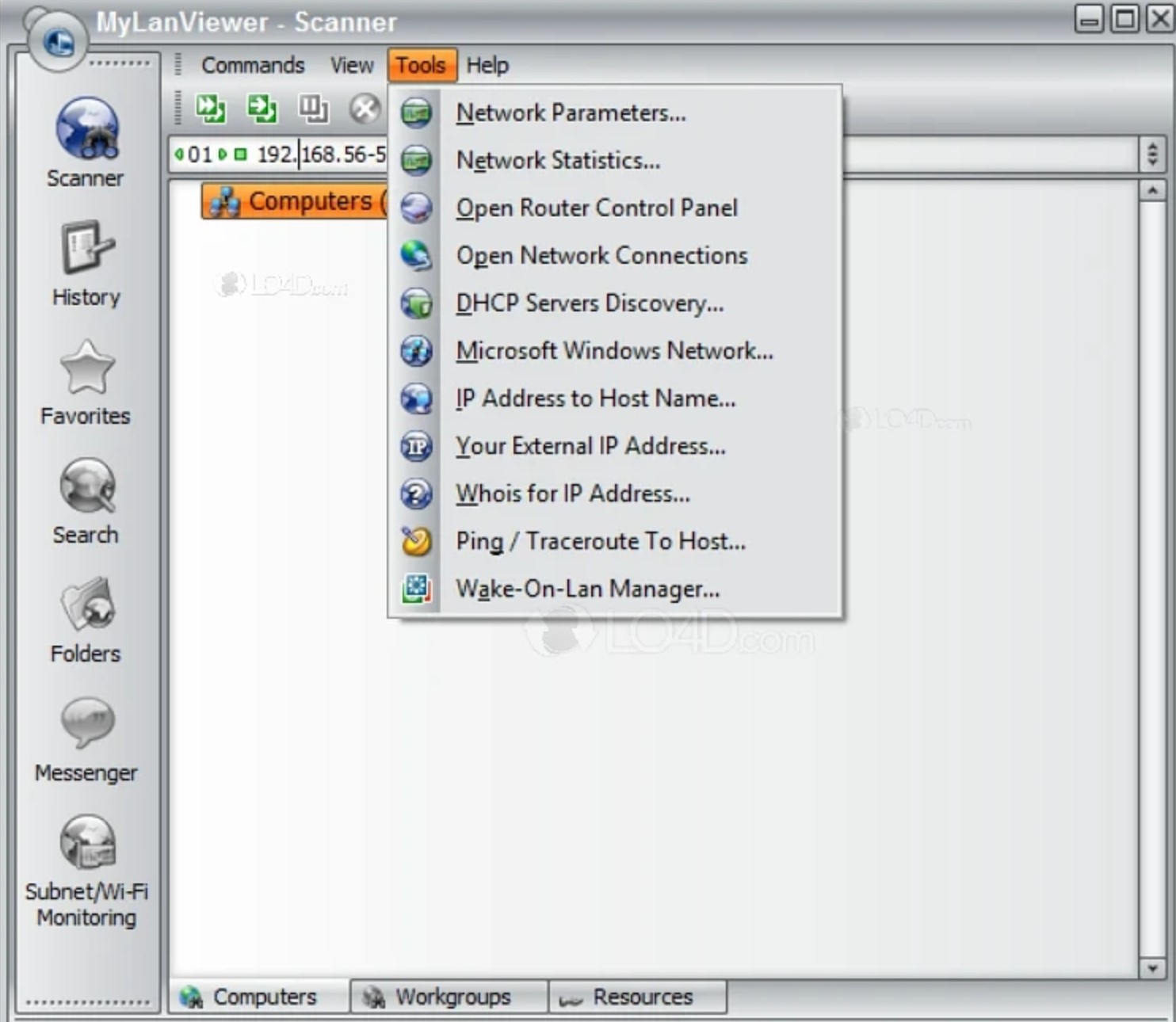Viewport: 1176px width, 1022px height.
Task: Click the Microsoft Windows Network icon
Action: tap(416, 351)
